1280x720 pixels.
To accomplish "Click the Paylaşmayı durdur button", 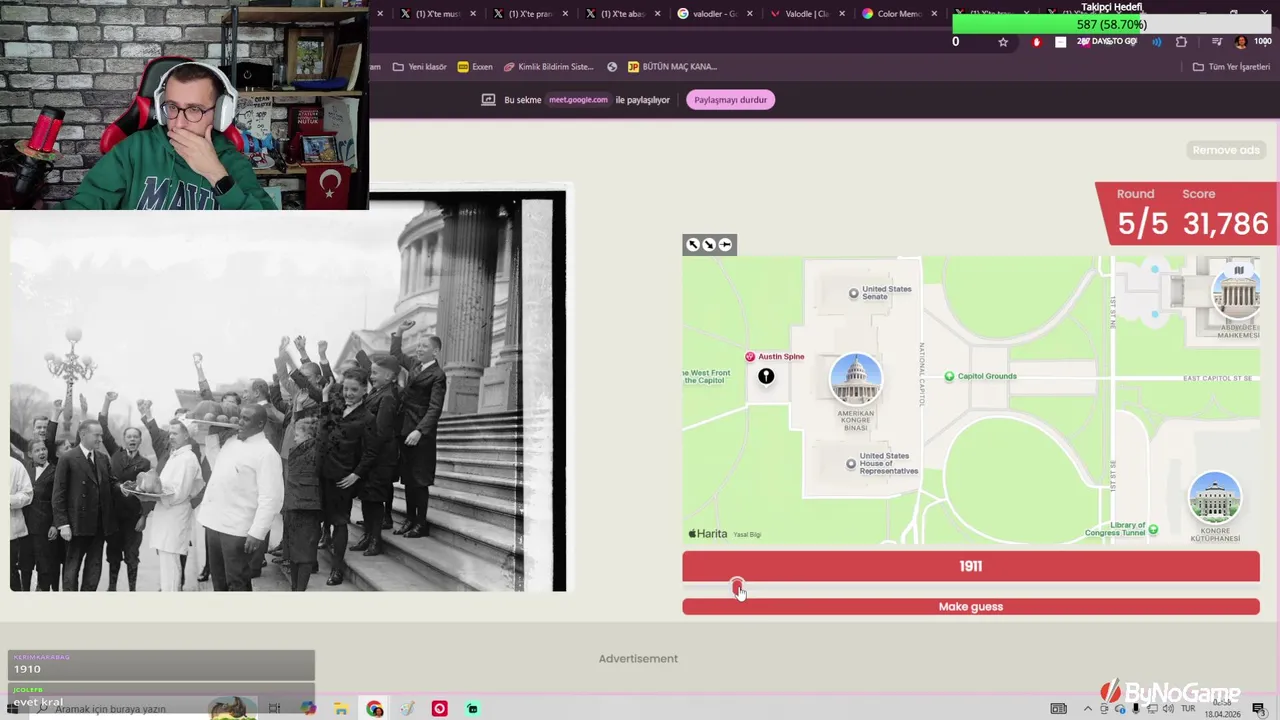I will pos(731,100).
